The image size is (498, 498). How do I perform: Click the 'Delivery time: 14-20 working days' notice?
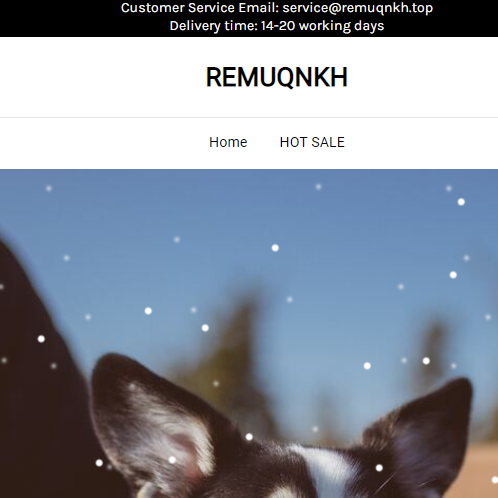pyautogui.click(x=277, y=26)
